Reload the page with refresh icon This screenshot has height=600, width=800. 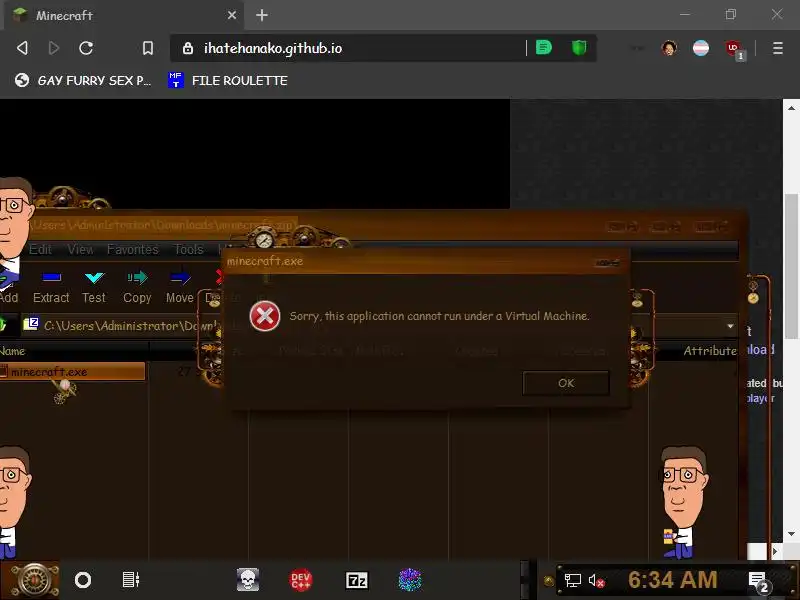point(86,48)
